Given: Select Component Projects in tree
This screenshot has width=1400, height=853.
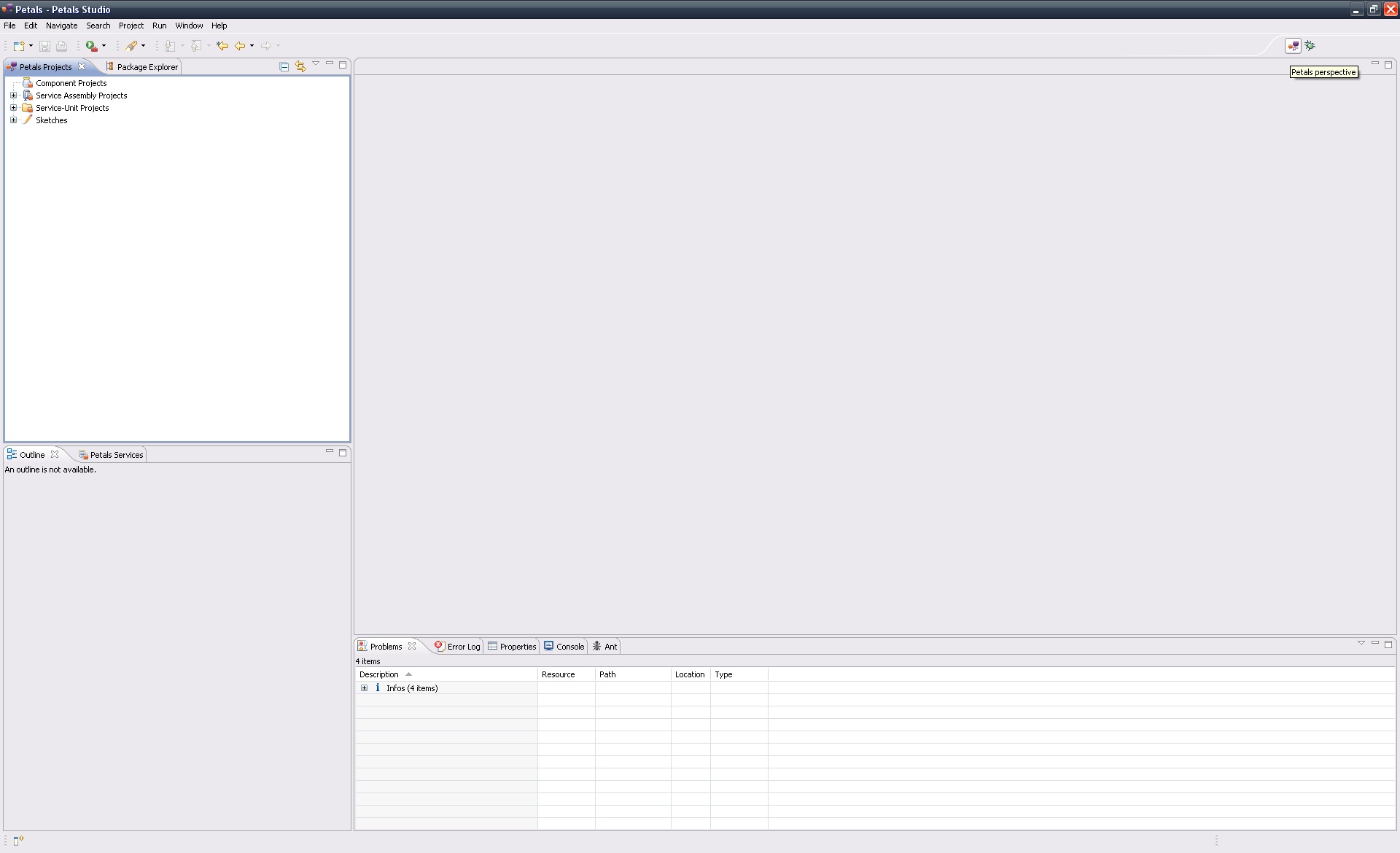Looking at the screenshot, I should pos(71,83).
